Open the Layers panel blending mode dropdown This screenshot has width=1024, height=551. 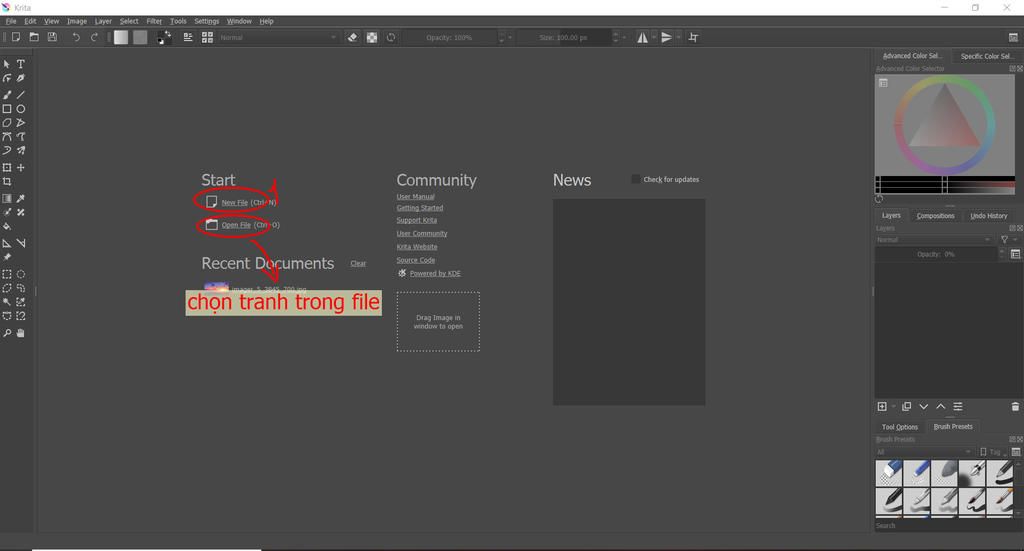click(x=934, y=240)
